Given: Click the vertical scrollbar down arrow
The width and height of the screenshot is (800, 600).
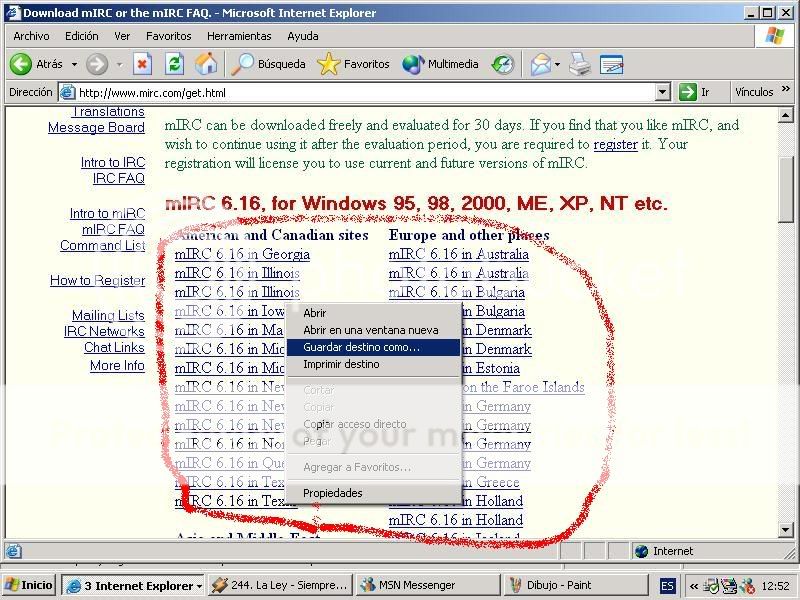Looking at the screenshot, I should click(786, 529).
